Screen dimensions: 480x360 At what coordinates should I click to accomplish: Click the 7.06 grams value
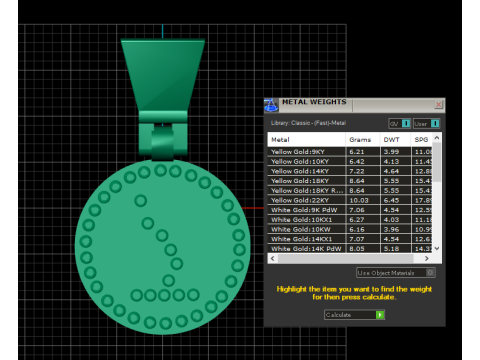(x=357, y=210)
